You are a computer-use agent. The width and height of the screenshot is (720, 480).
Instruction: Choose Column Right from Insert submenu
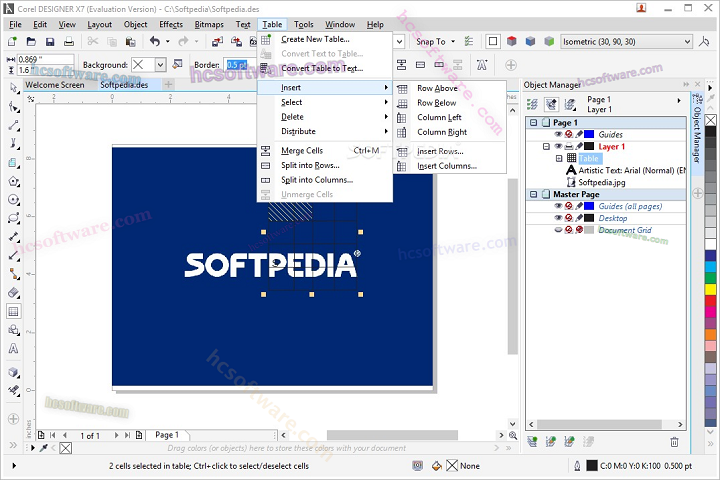pos(442,132)
